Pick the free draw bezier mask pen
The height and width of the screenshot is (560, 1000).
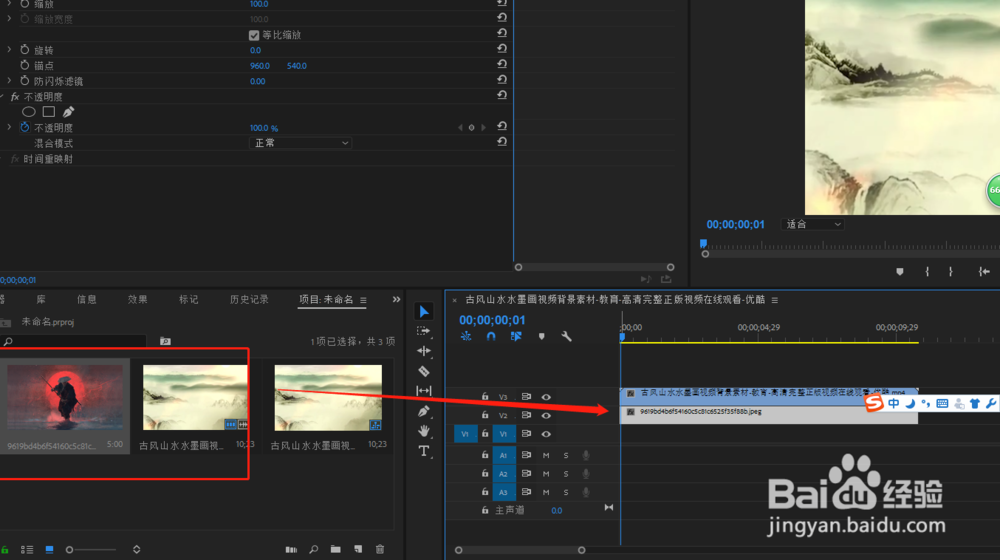pos(68,112)
